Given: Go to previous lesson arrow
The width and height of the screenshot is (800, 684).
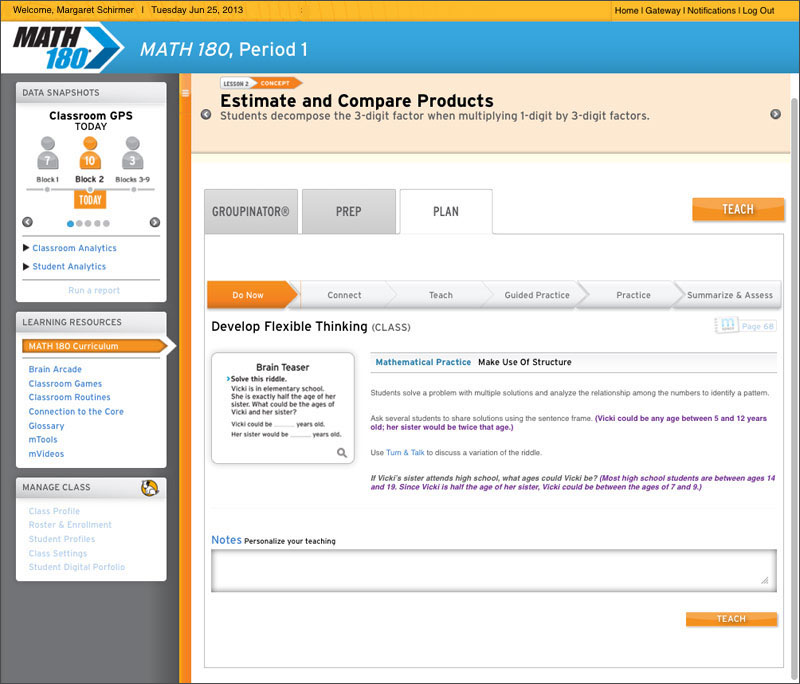Looking at the screenshot, I should click(x=206, y=114).
